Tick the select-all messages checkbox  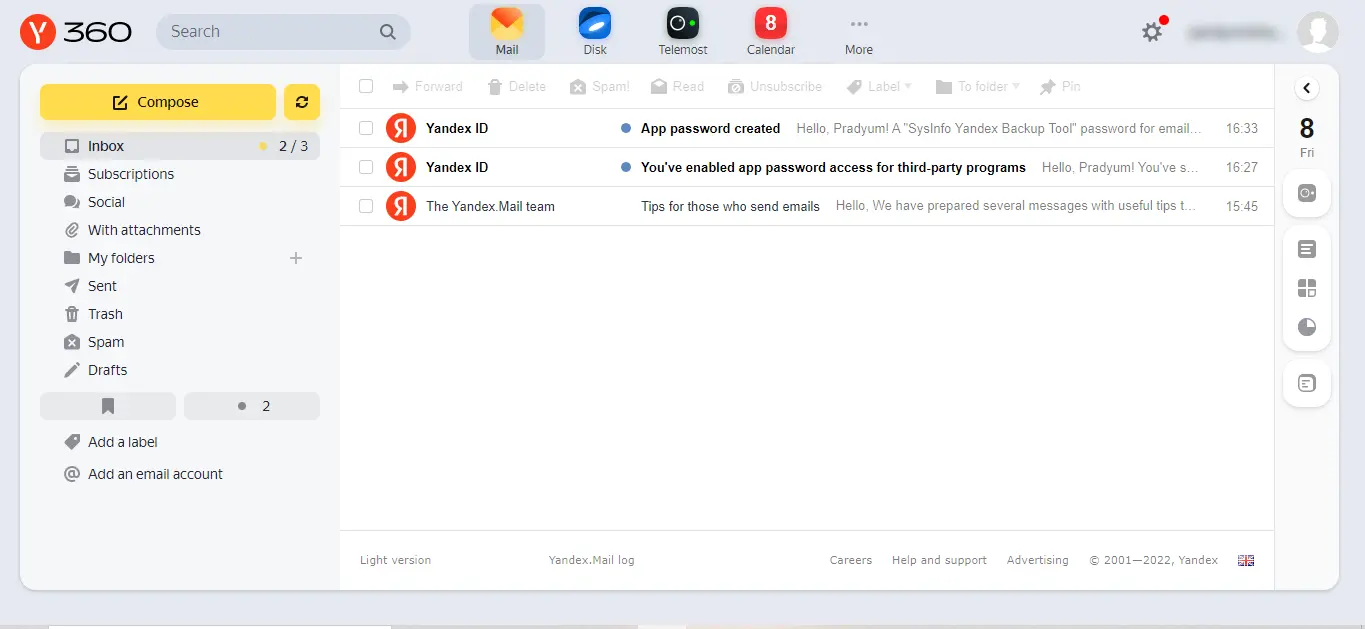[366, 87]
